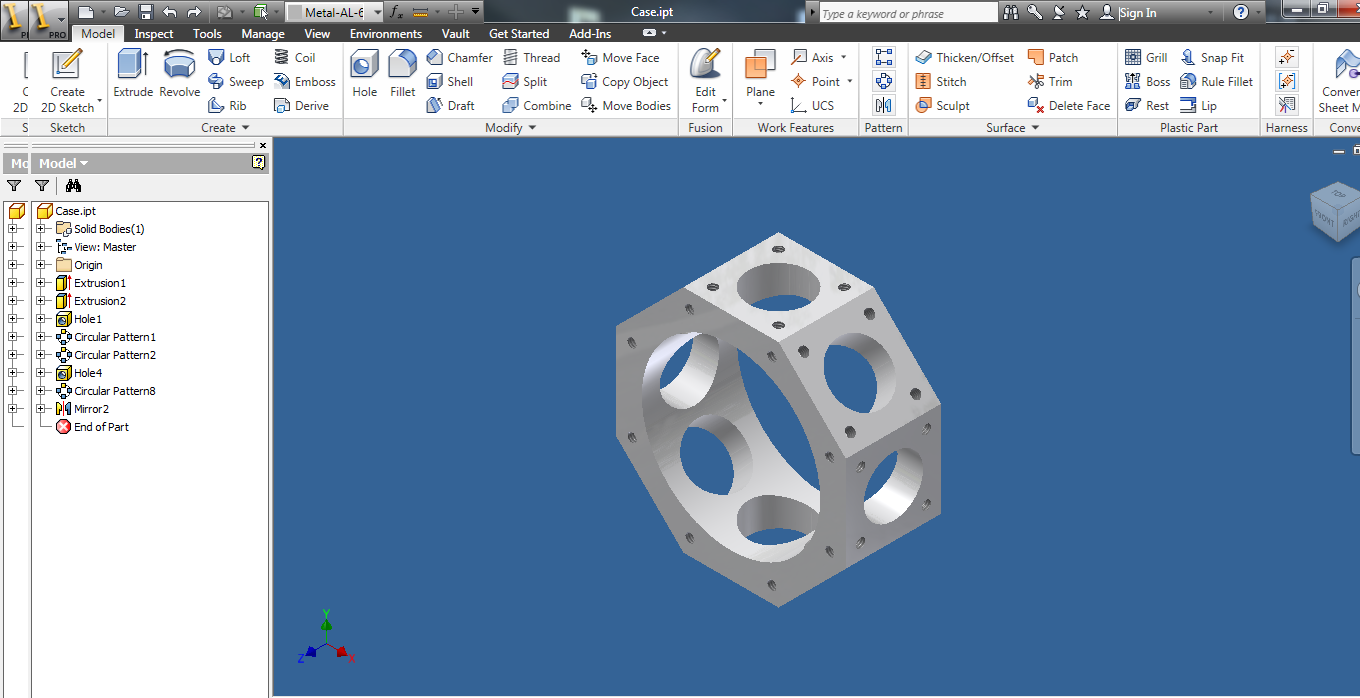Image resolution: width=1360 pixels, height=698 pixels.
Task: Select the UCS work feature
Action: point(812,105)
